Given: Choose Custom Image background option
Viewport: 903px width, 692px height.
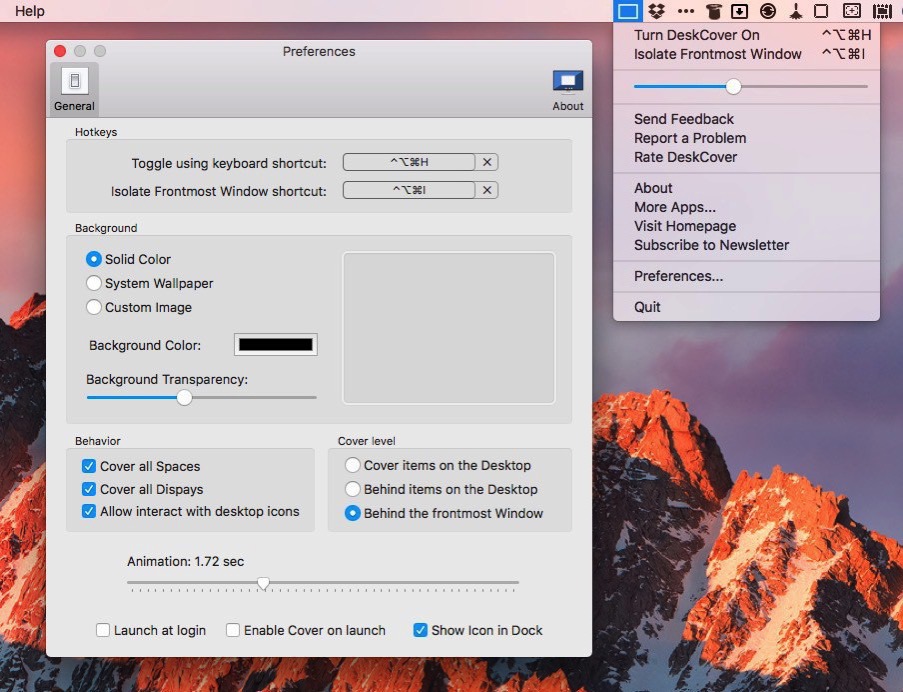Looking at the screenshot, I should (x=94, y=307).
